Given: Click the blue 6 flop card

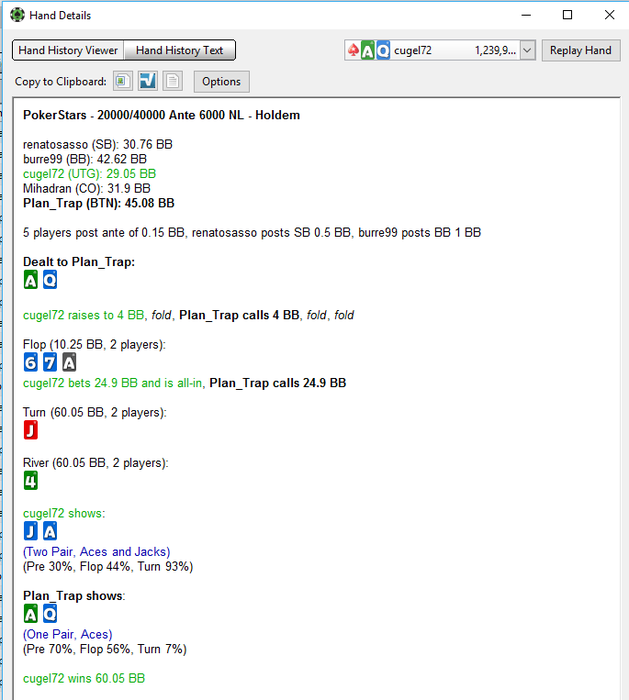Looking at the screenshot, I should [x=31, y=362].
